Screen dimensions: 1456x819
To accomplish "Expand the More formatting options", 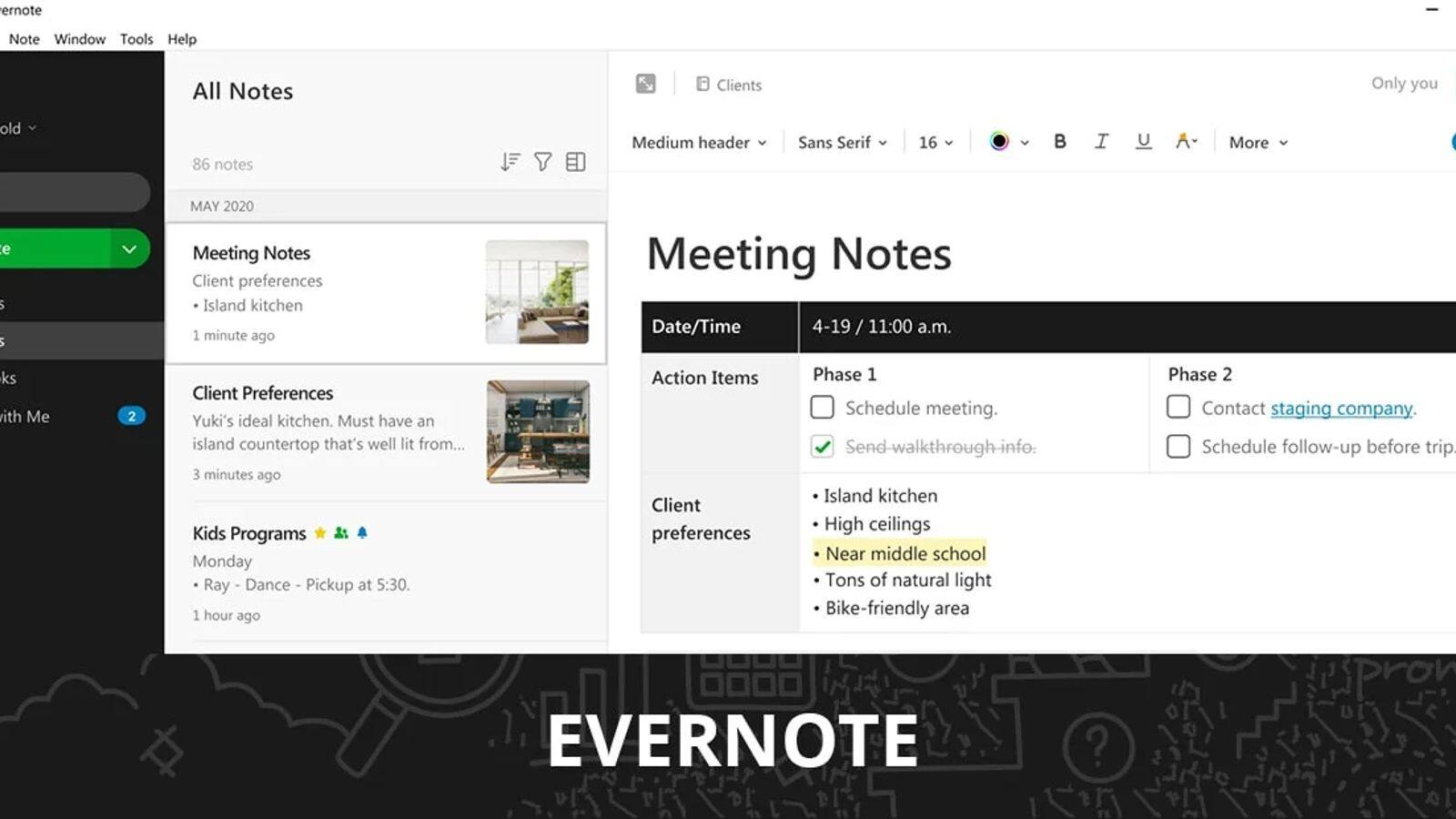I will (x=1259, y=143).
